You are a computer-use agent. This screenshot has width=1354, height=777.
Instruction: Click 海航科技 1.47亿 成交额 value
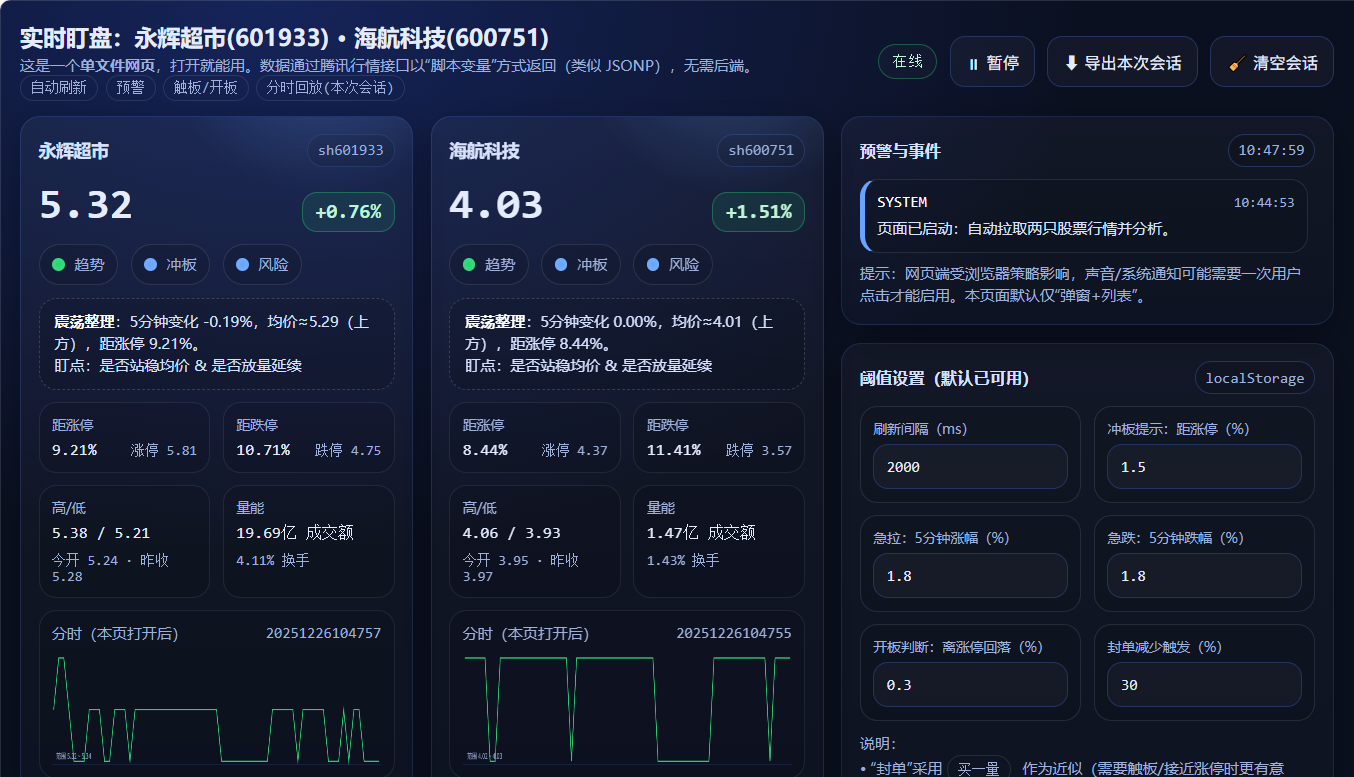[x=701, y=533]
